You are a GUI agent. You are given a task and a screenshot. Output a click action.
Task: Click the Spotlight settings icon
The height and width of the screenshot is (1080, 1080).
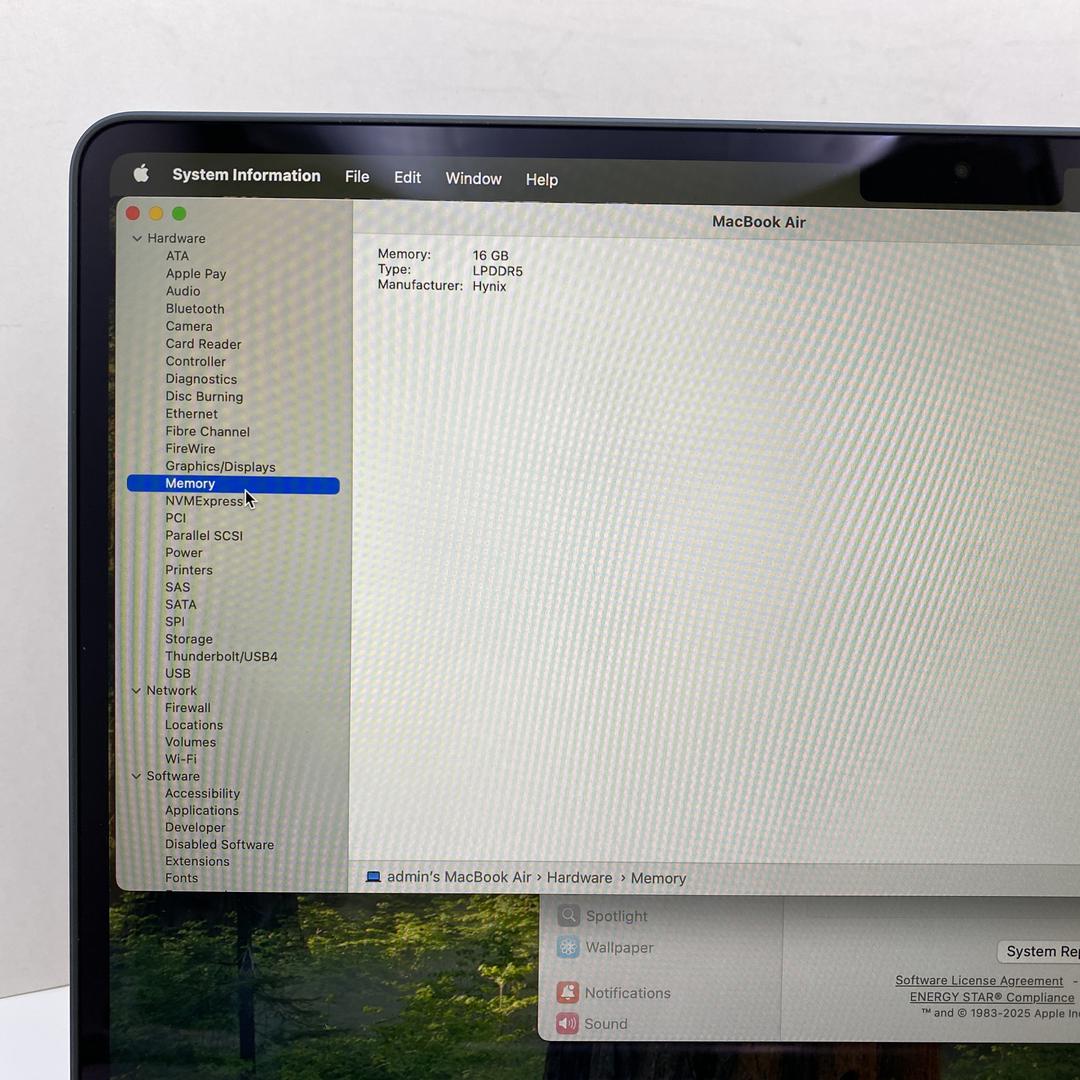click(x=568, y=916)
